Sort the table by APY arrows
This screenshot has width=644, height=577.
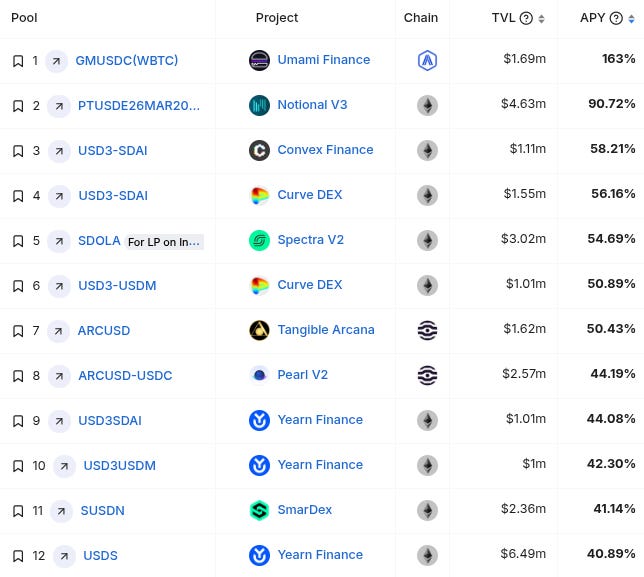pyautogui.click(x=631, y=19)
